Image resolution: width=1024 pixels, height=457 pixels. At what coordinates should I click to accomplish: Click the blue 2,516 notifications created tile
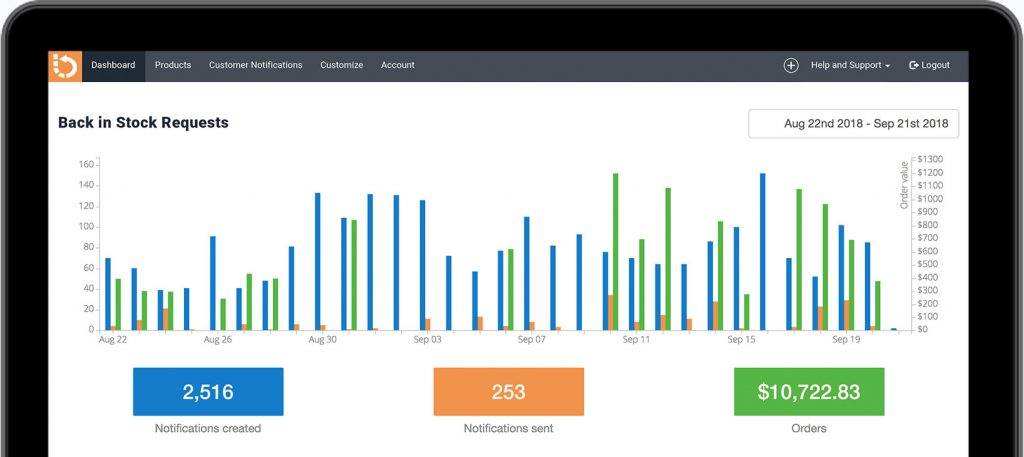point(208,392)
